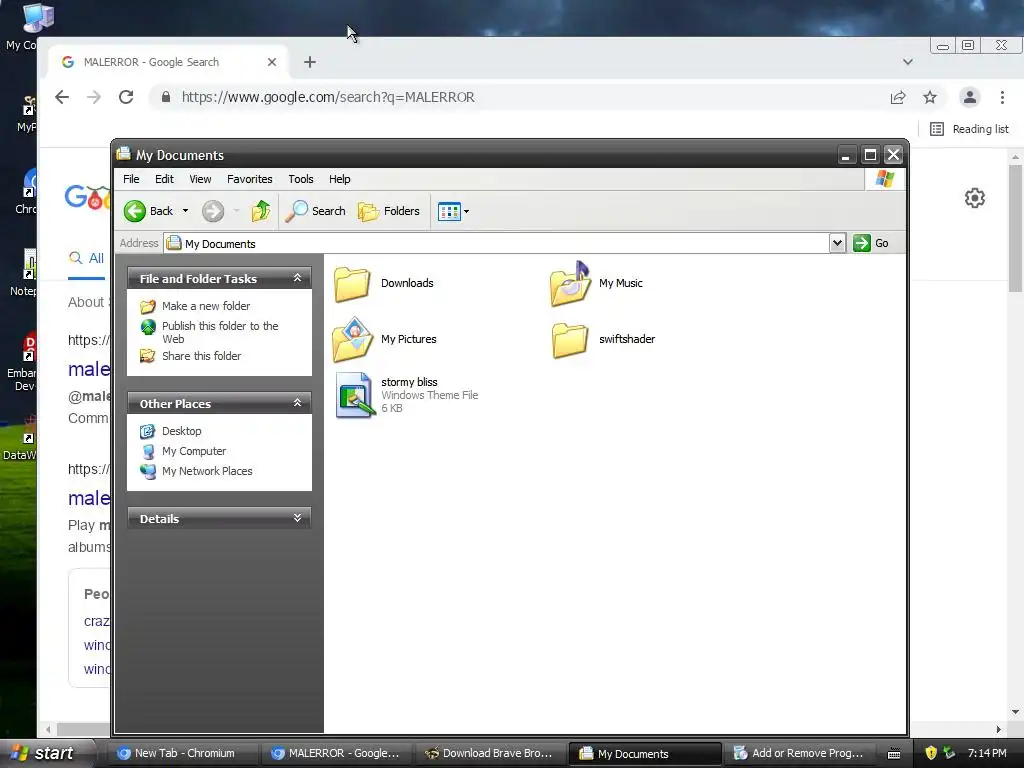Click the greyed Forward arrow in My Documents

[213, 211]
